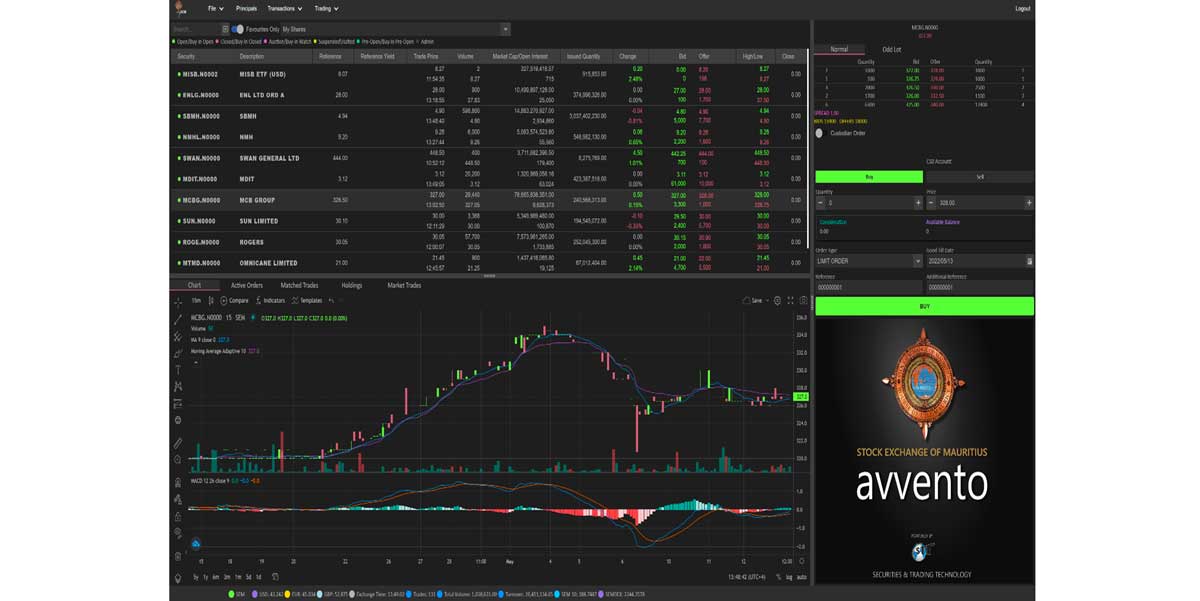Select the text annotation tool

click(x=178, y=370)
